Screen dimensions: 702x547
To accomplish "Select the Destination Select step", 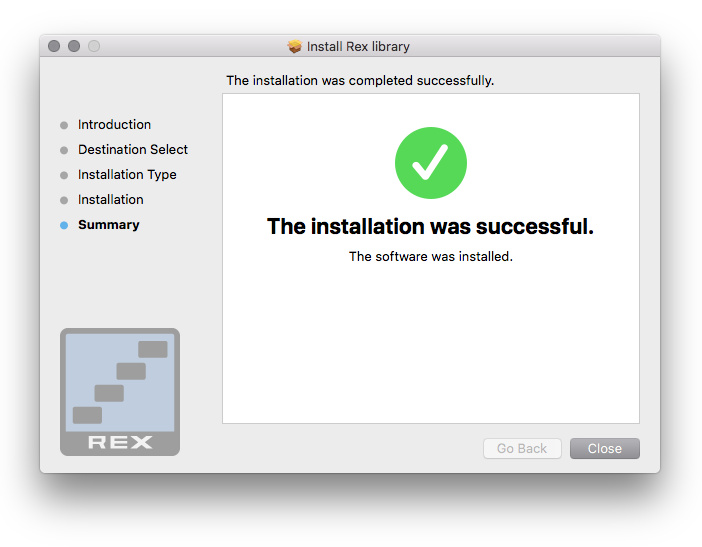I will [x=133, y=150].
